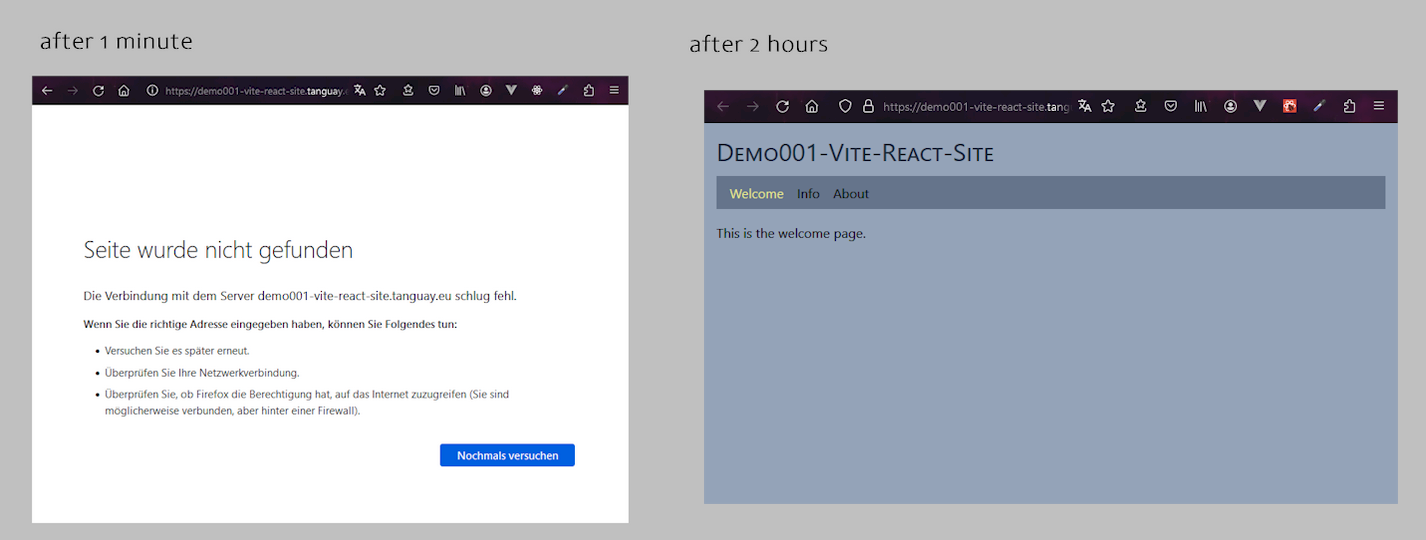
Task: Click the padlock icon in Demo001 browser
Action: point(868,106)
